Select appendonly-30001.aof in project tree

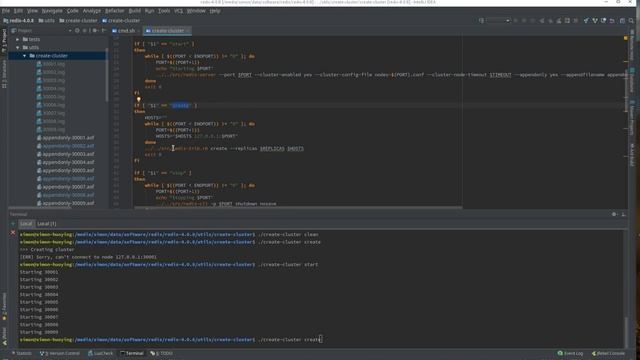(x=65, y=138)
